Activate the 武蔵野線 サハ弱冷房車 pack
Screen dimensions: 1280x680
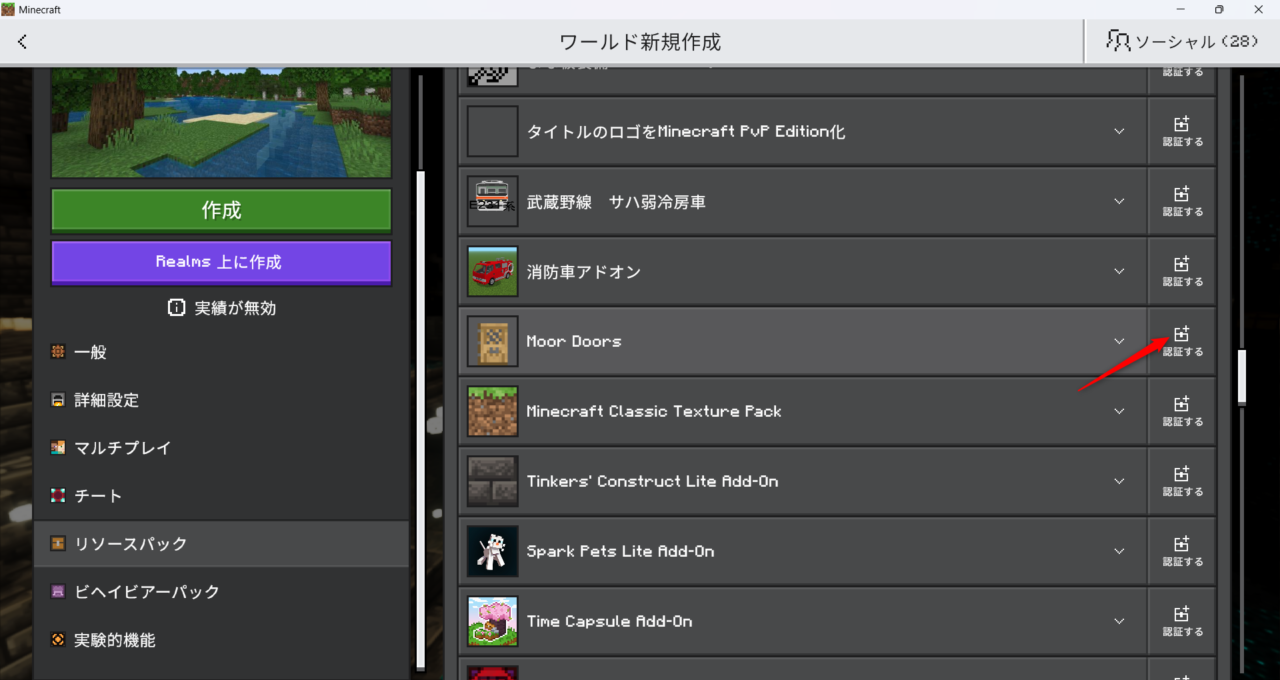[x=1182, y=201]
